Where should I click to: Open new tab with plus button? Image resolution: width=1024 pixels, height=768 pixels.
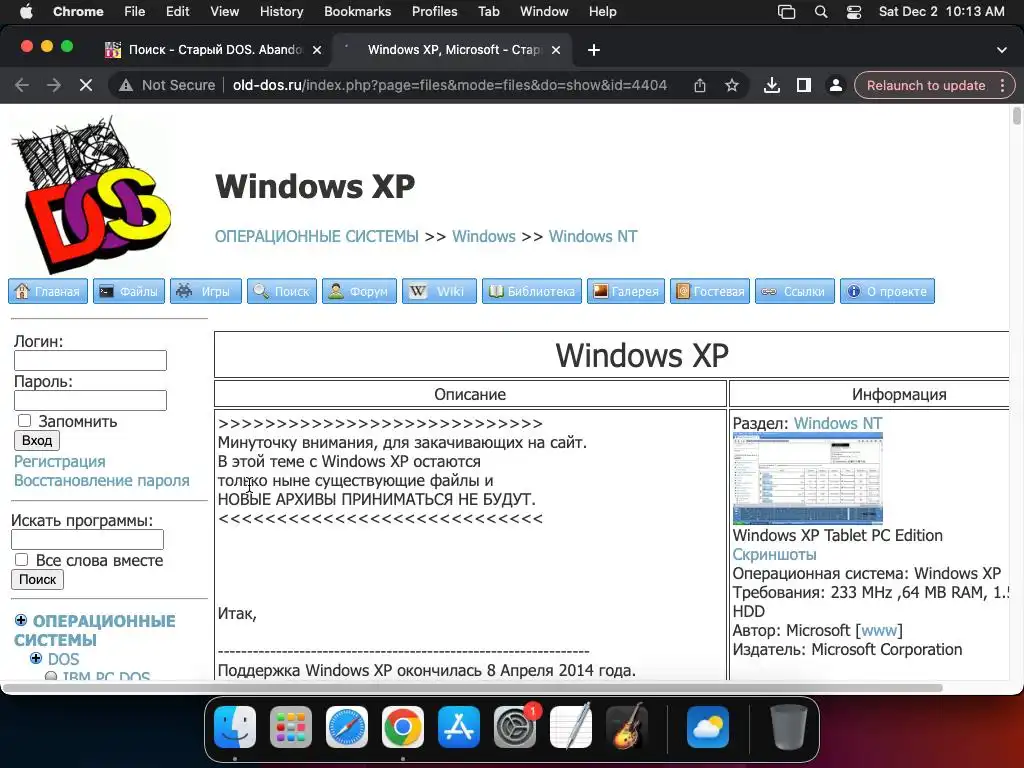tap(594, 50)
